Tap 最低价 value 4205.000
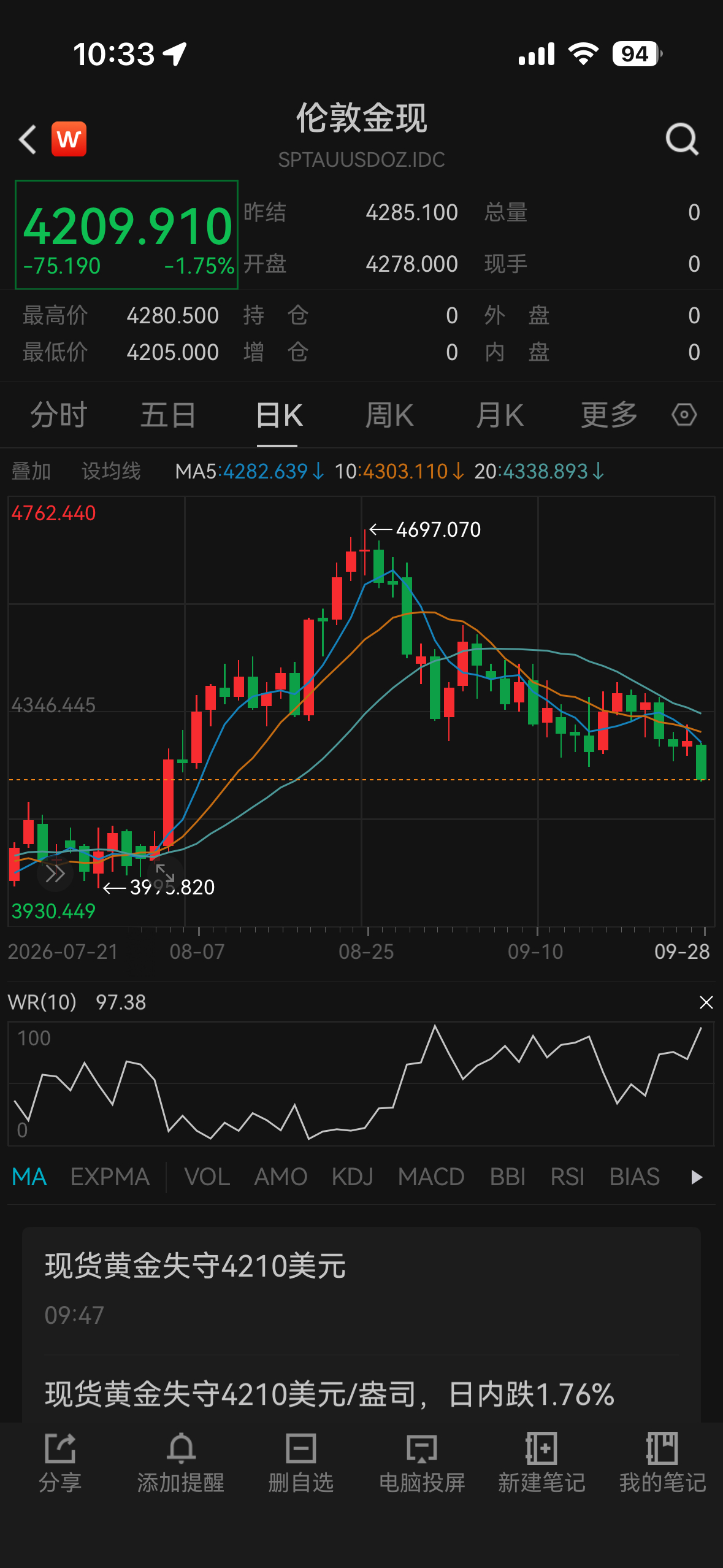This screenshot has width=723, height=1568. 173,352
